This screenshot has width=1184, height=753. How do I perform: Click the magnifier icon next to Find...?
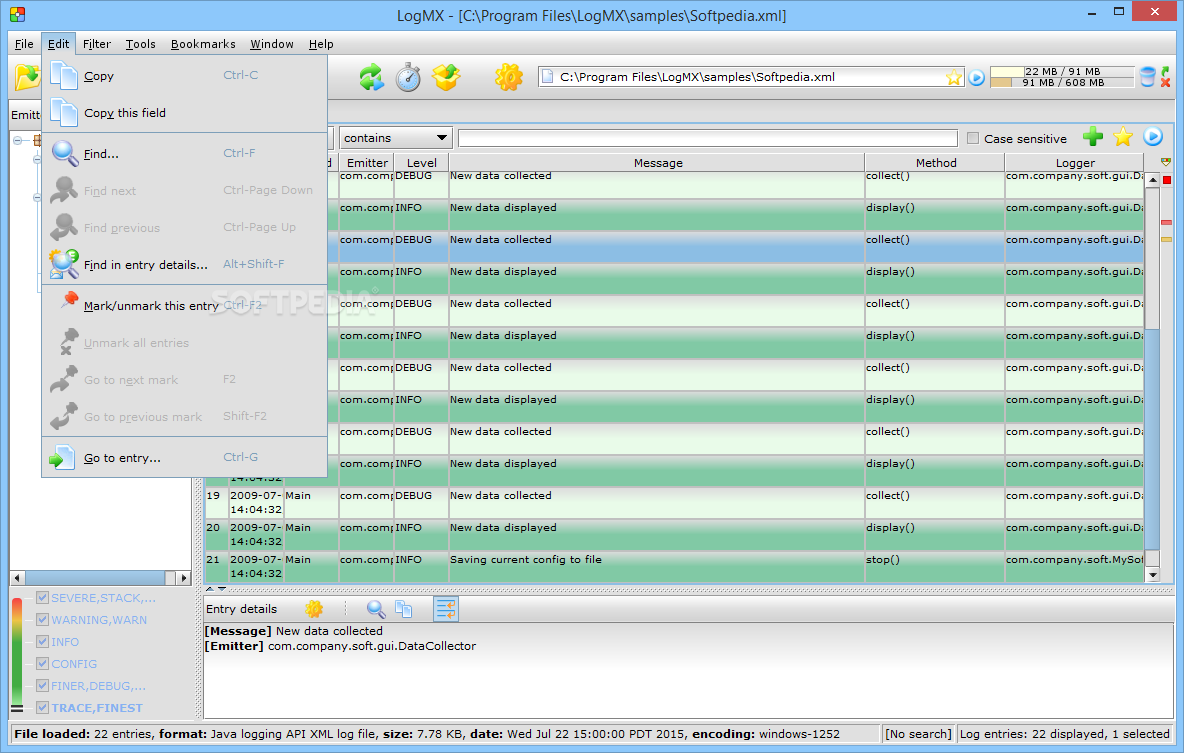(64, 153)
